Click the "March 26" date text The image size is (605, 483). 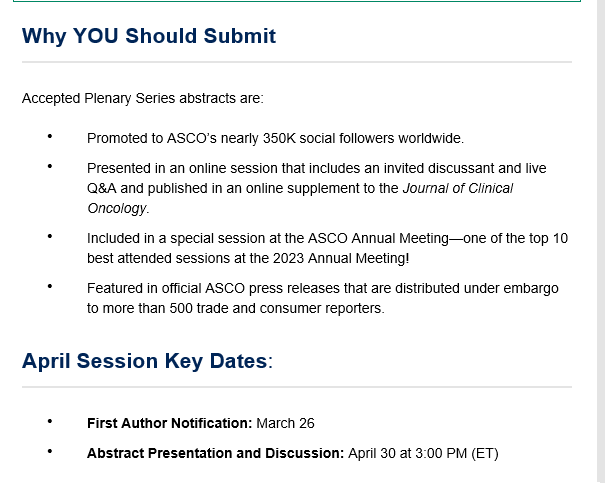coord(286,423)
